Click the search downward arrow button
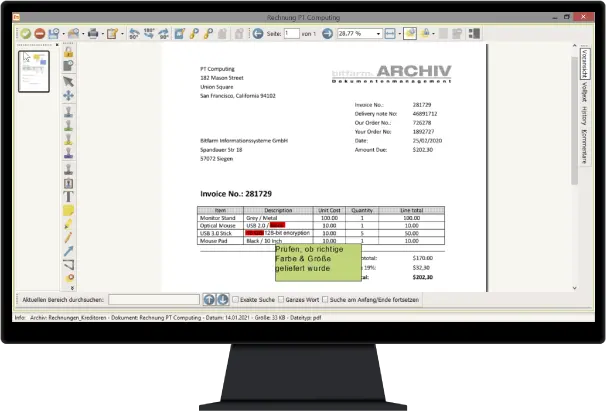The image size is (606, 411). click(223, 300)
